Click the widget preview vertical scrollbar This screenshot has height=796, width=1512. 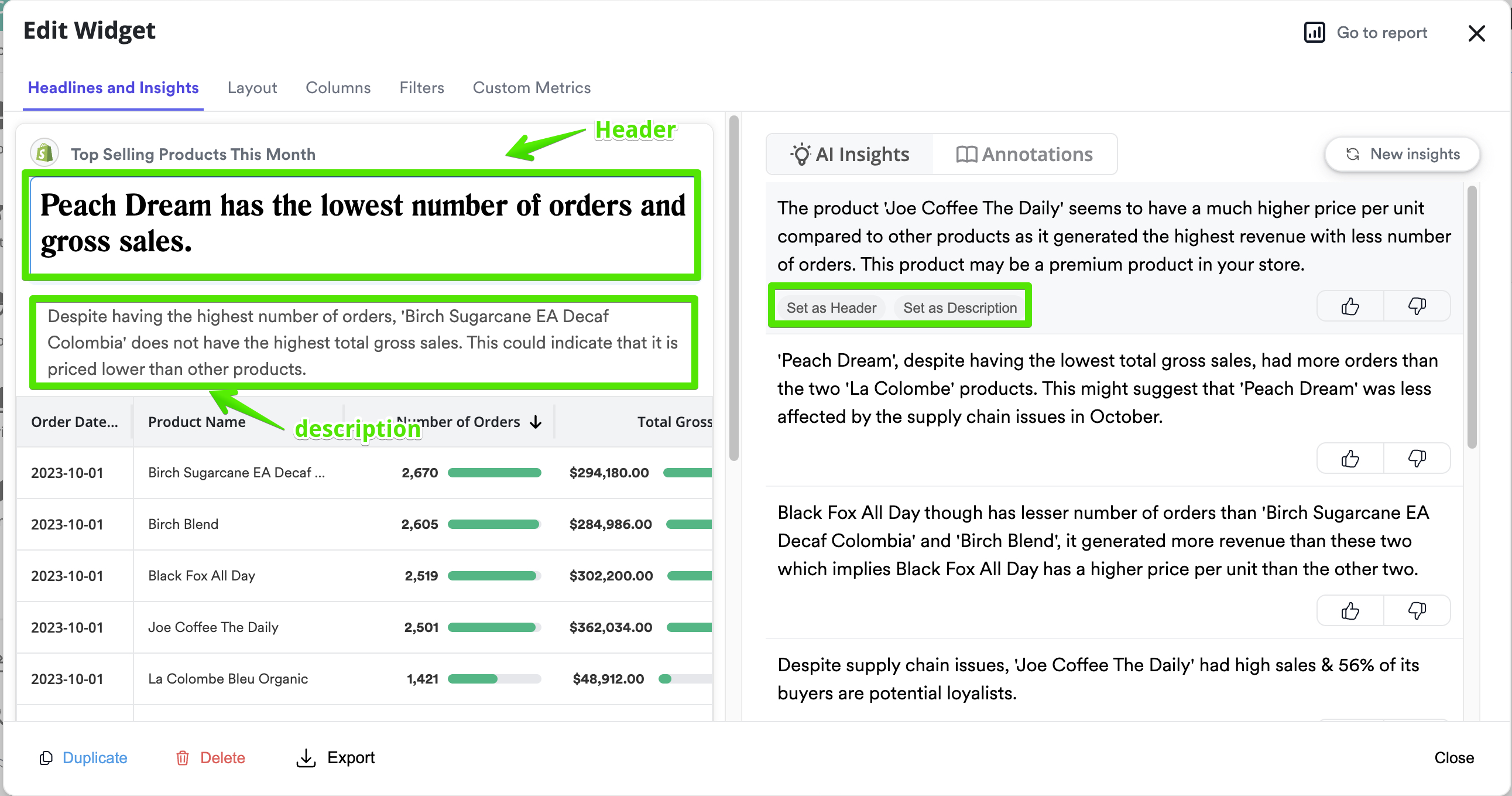tap(733, 288)
